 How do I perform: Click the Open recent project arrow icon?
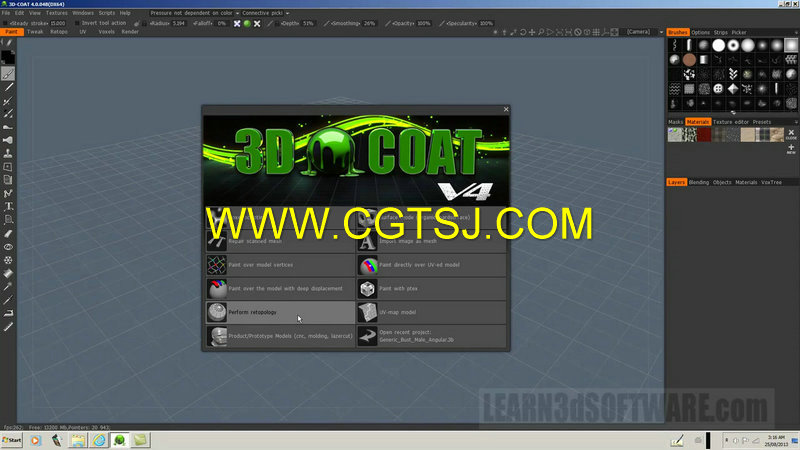367,336
